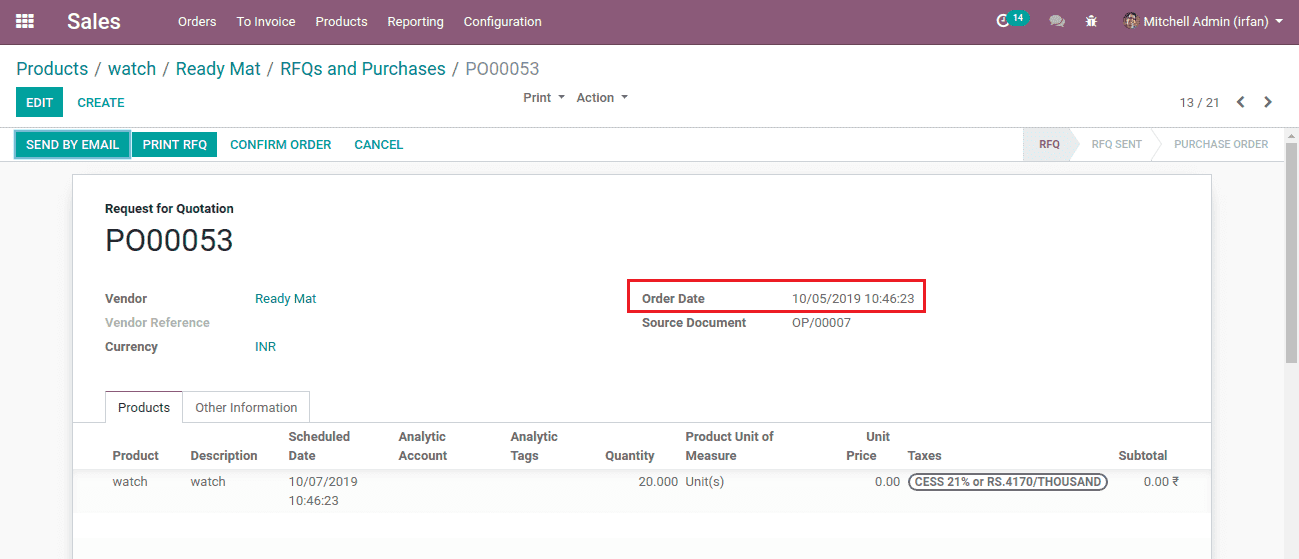Screen dimensions: 1299x559
Task: Click the 13 / 21 pager counter
Action: tap(1199, 103)
